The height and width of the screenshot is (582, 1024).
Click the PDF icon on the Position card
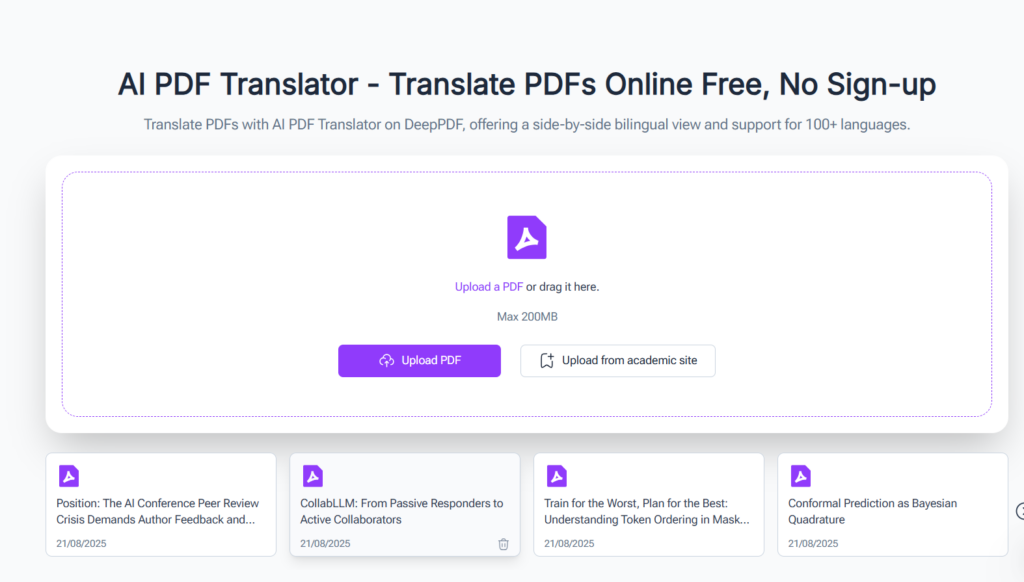pyautogui.click(x=68, y=476)
